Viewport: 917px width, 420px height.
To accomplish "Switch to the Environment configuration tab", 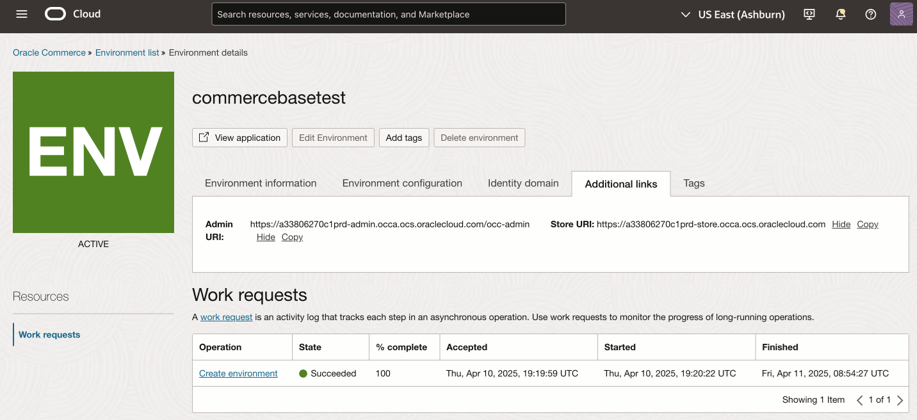I will point(402,183).
